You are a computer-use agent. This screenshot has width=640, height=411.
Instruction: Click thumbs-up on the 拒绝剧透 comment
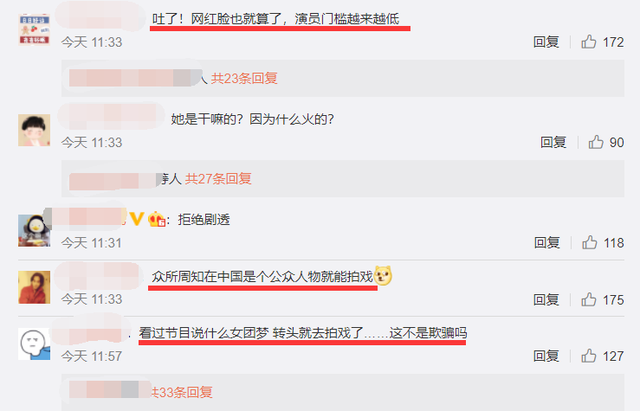tap(589, 242)
